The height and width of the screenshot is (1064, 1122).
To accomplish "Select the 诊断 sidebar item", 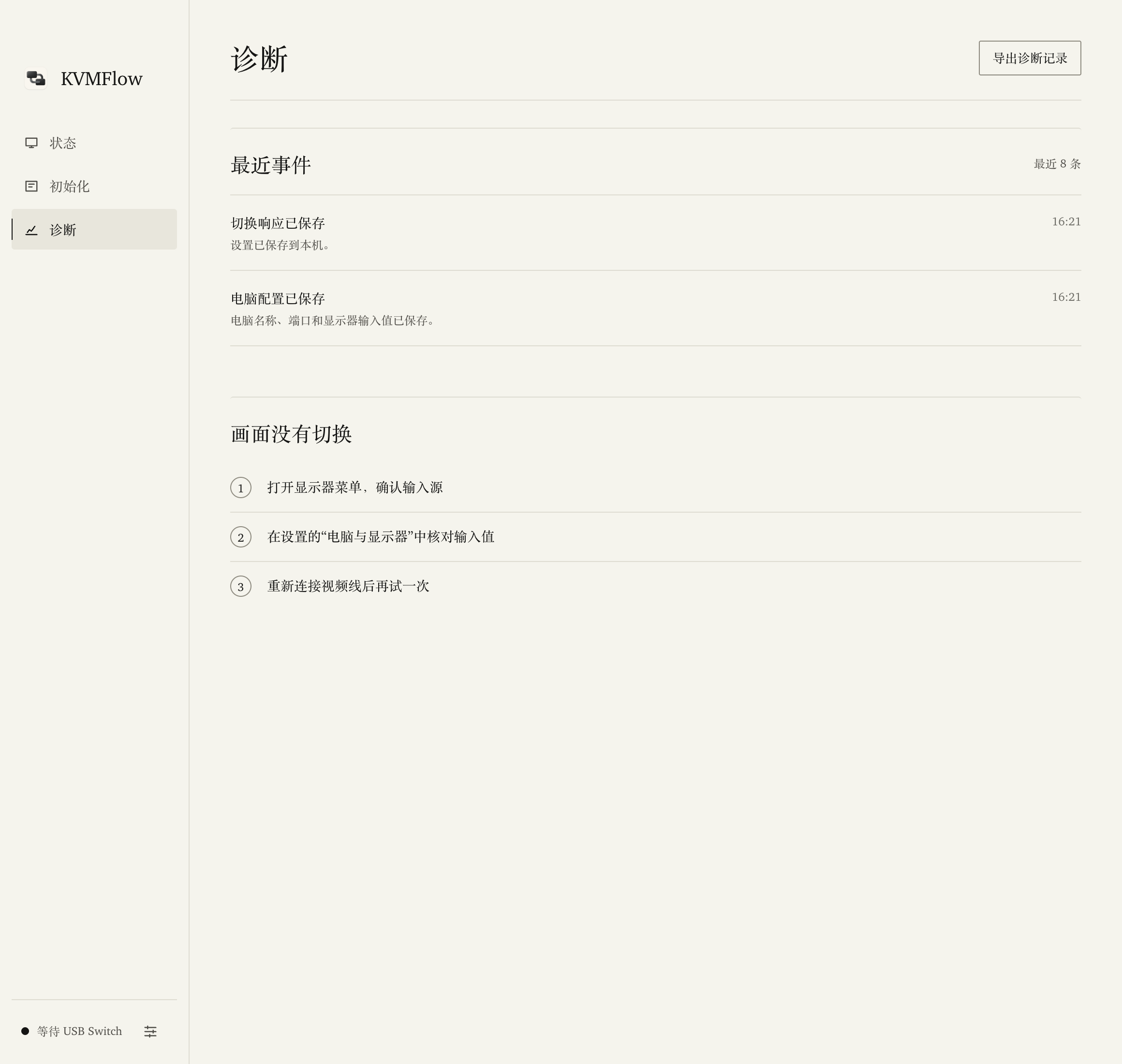I will click(94, 229).
